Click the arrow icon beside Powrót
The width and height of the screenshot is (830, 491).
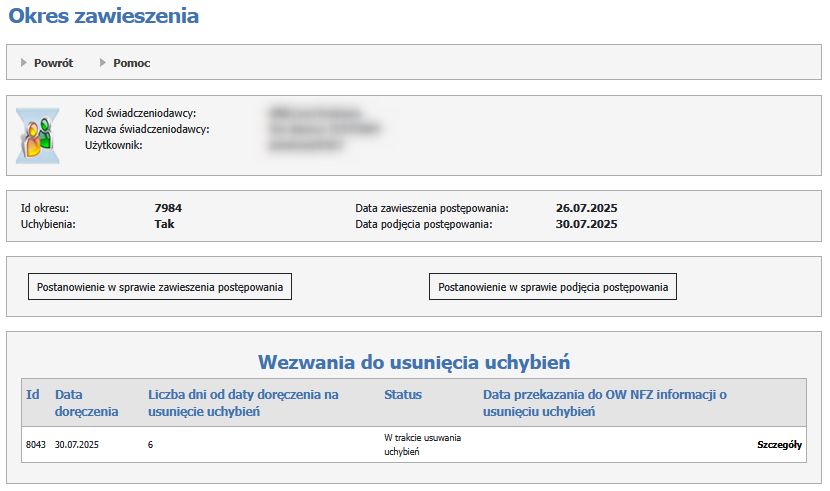pyautogui.click(x=23, y=63)
